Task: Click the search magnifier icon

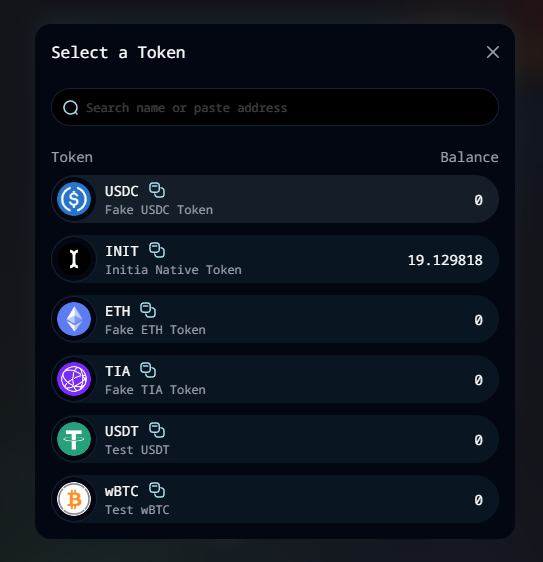Action: (71, 108)
